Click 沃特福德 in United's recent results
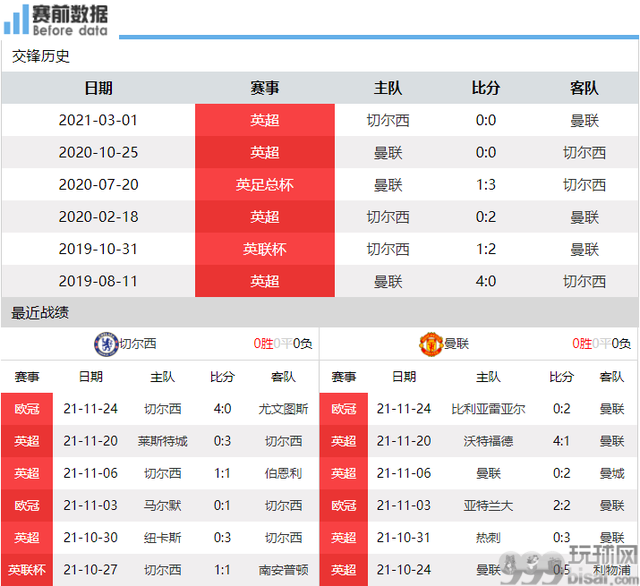Image resolution: width=640 pixels, height=586 pixels. (488, 441)
